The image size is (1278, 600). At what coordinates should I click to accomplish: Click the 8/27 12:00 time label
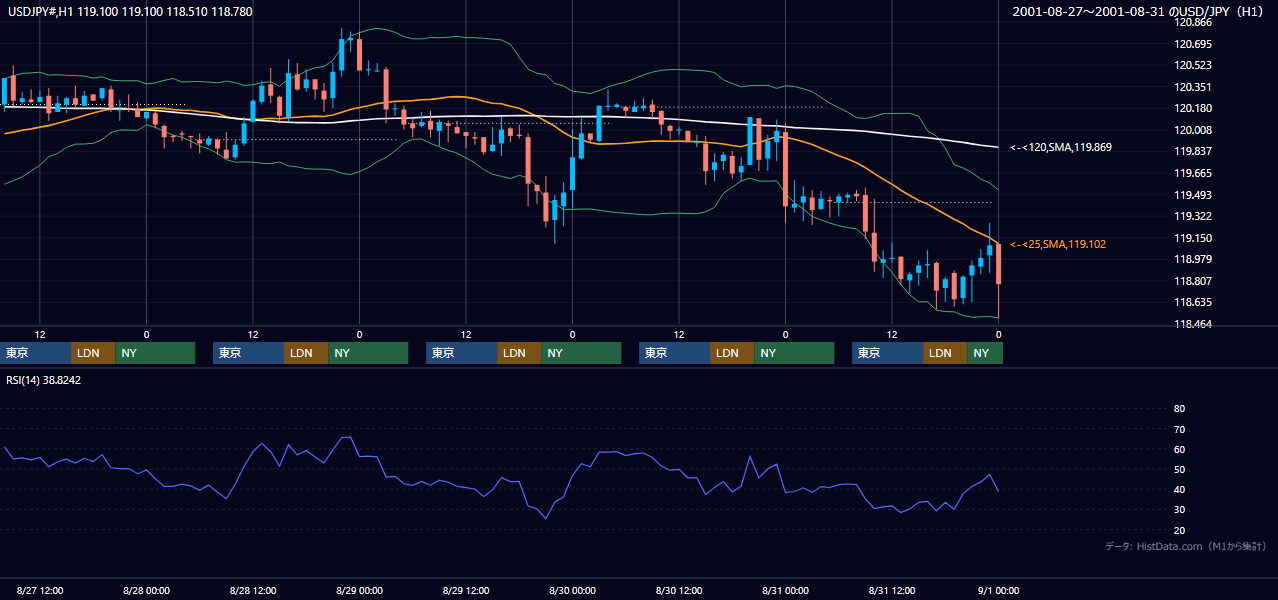pos(40,590)
